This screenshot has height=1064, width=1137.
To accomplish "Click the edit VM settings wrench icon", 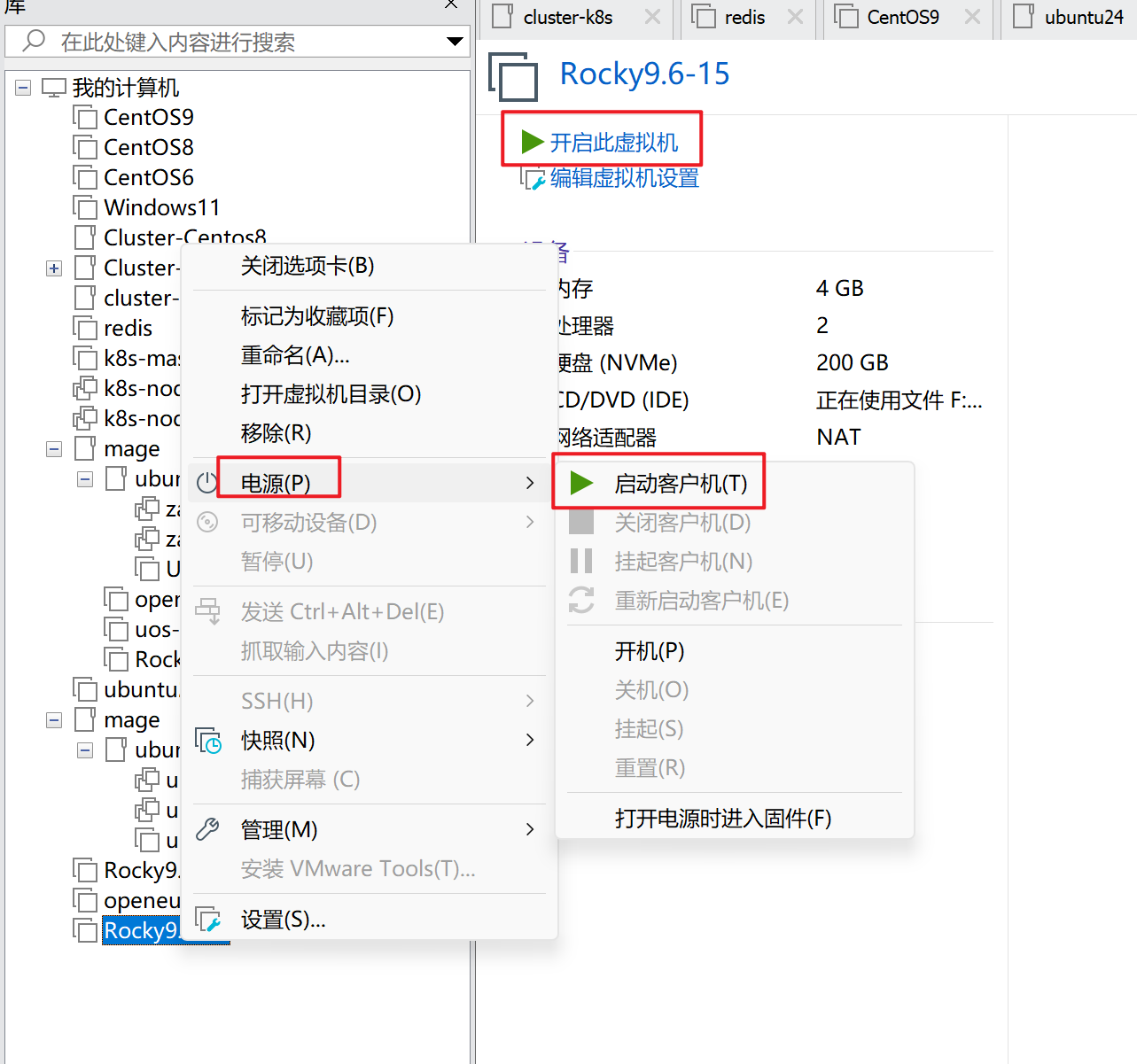I will coord(533,180).
